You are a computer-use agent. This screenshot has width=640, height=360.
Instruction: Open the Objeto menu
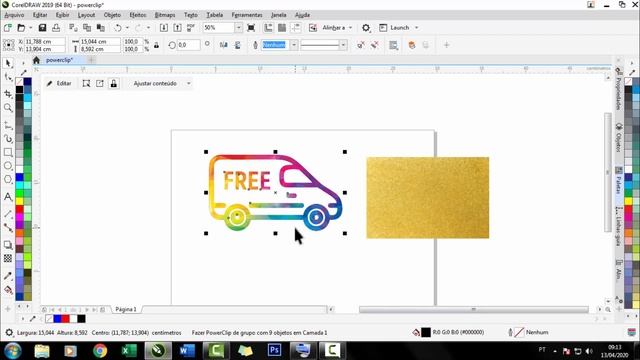click(112, 15)
